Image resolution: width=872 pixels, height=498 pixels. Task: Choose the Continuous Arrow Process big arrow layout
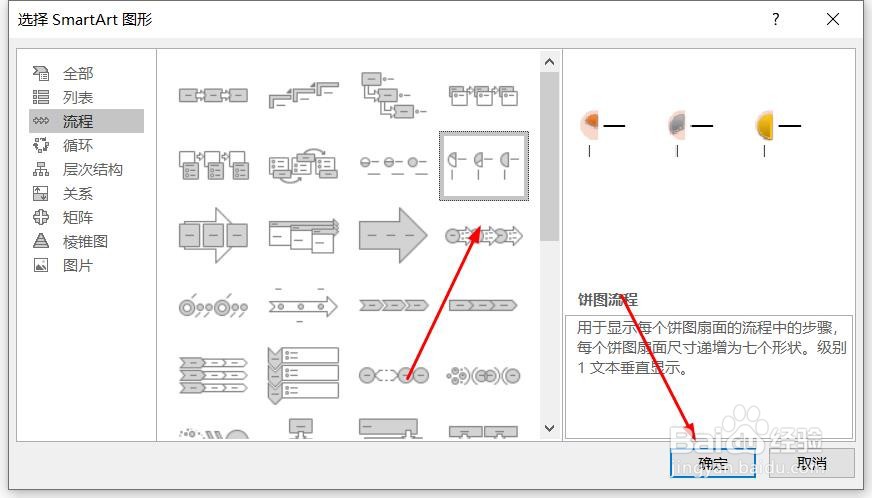(x=393, y=235)
